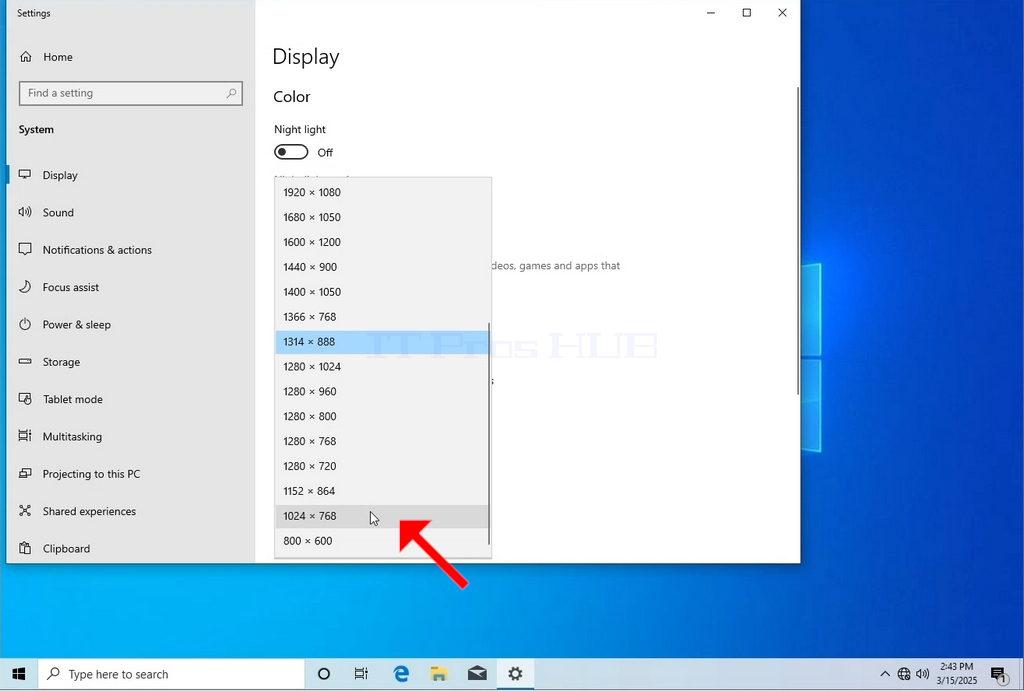Open Projecting to this PC settings

[x=91, y=474]
